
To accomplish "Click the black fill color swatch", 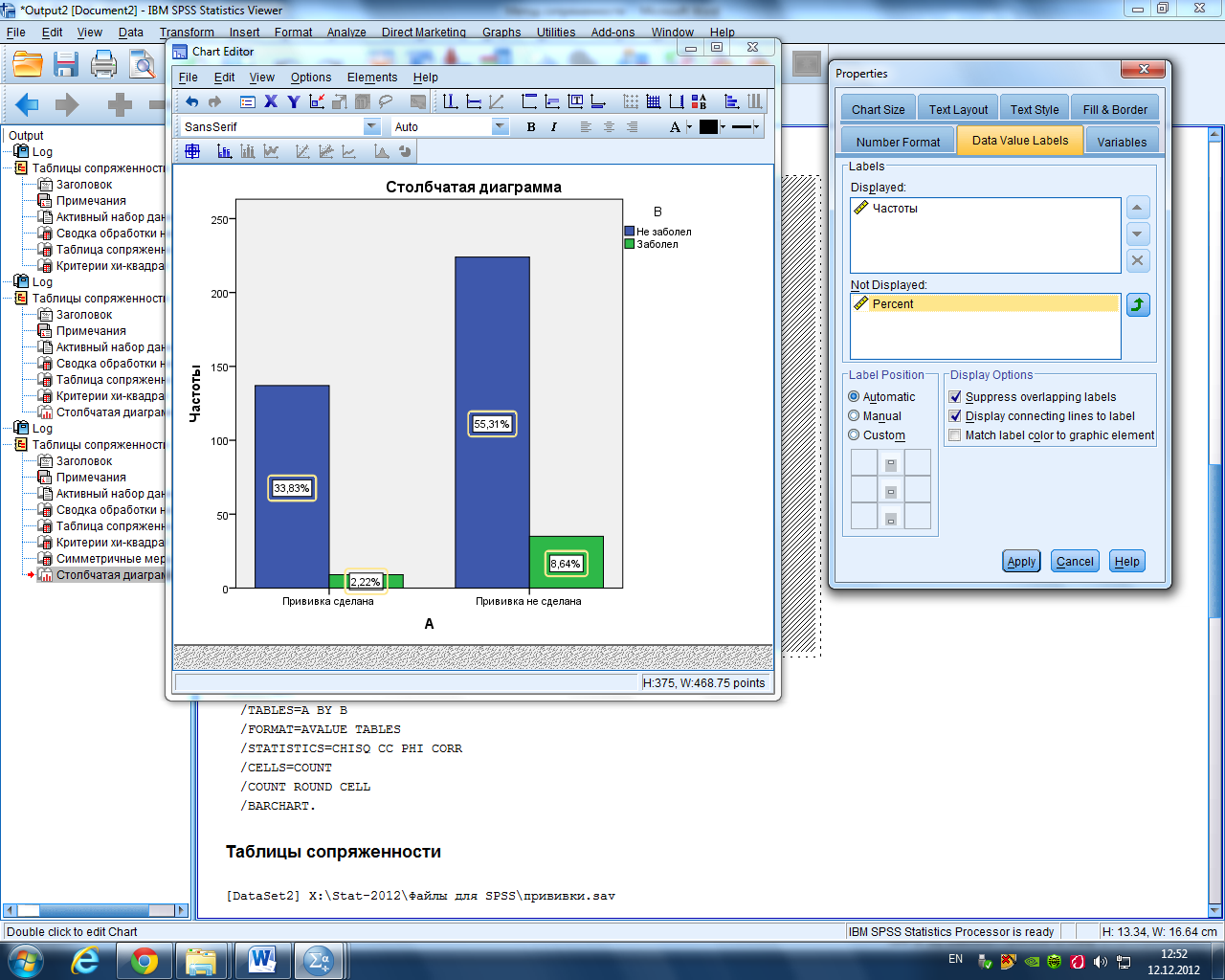I will click(708, 126).
